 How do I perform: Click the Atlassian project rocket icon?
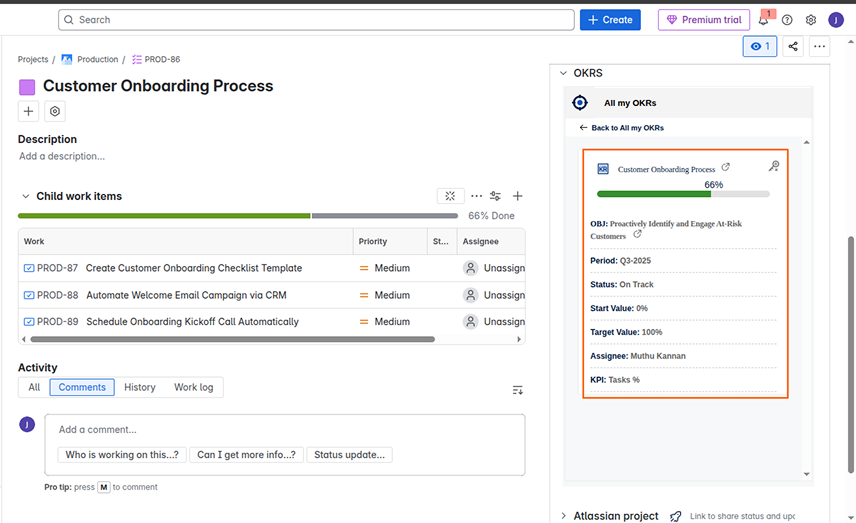[x=676, y=516]
